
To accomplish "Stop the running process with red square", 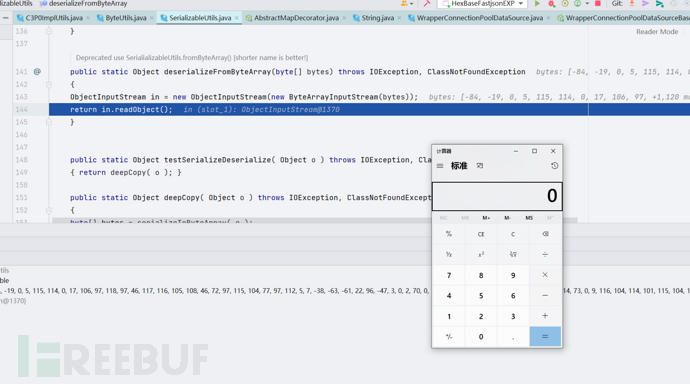I will click(x=598, y=4).
